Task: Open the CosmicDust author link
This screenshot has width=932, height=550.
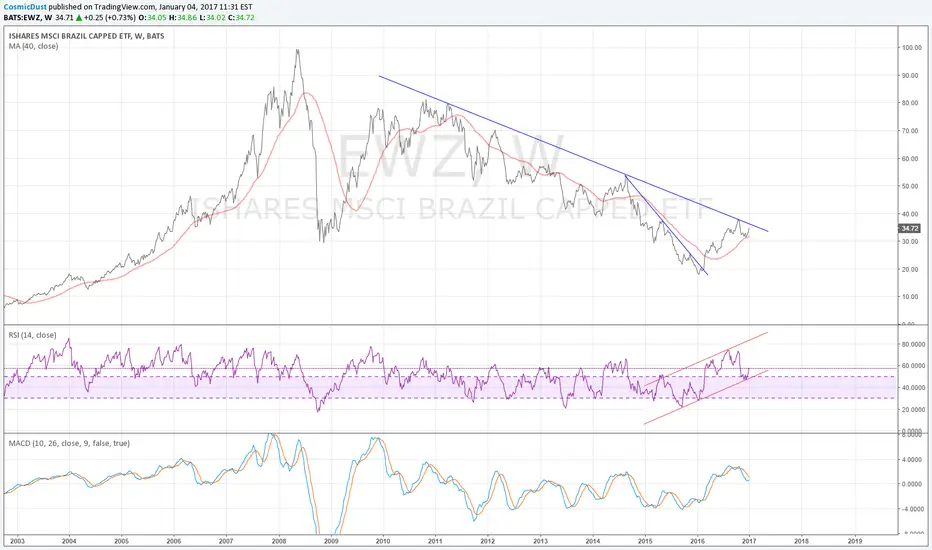Action: tap(25, 7)
